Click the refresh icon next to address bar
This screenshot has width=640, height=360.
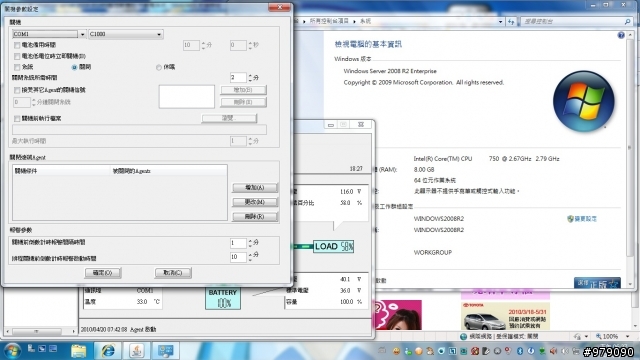click(x=511, y=22)
